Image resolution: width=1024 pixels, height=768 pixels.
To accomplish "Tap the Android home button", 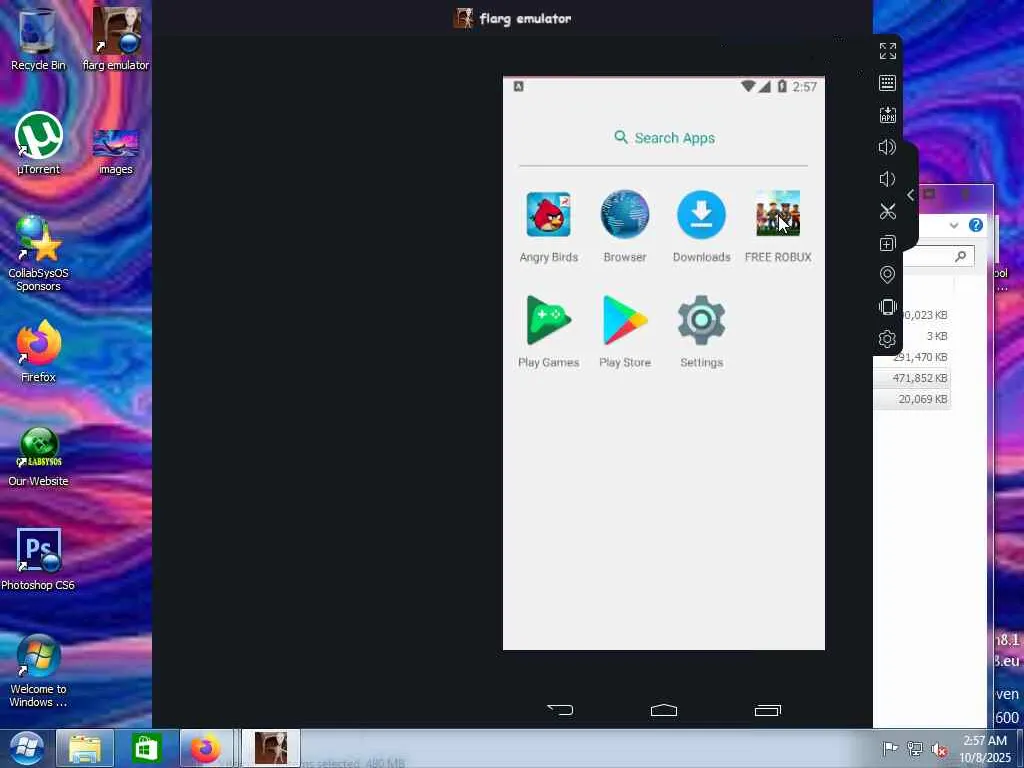I will click(x=664, y=710).
